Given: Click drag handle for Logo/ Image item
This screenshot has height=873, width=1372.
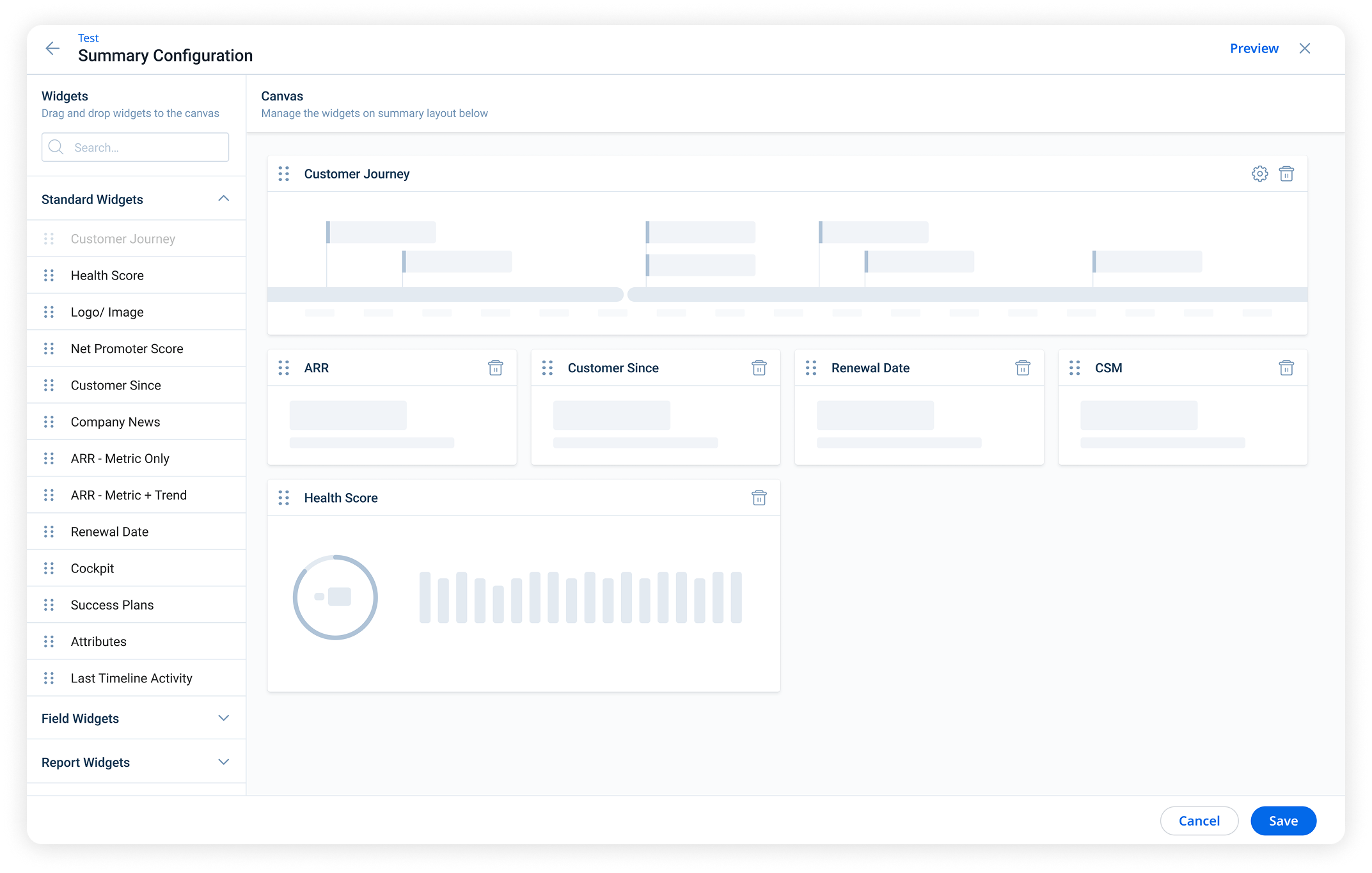Looking at the screenshot, I should [49, 311].
